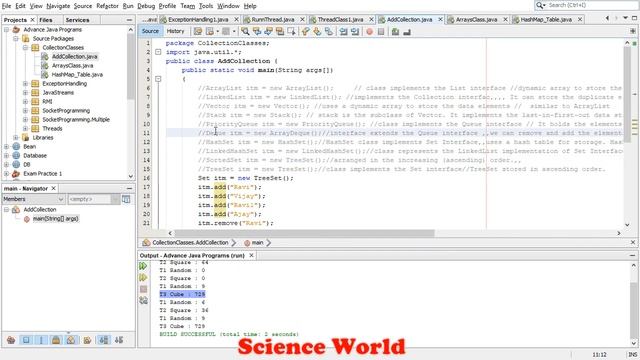
Task: Click Navigator javadoc window icon beside filter
Action: [x=126, y=199]
